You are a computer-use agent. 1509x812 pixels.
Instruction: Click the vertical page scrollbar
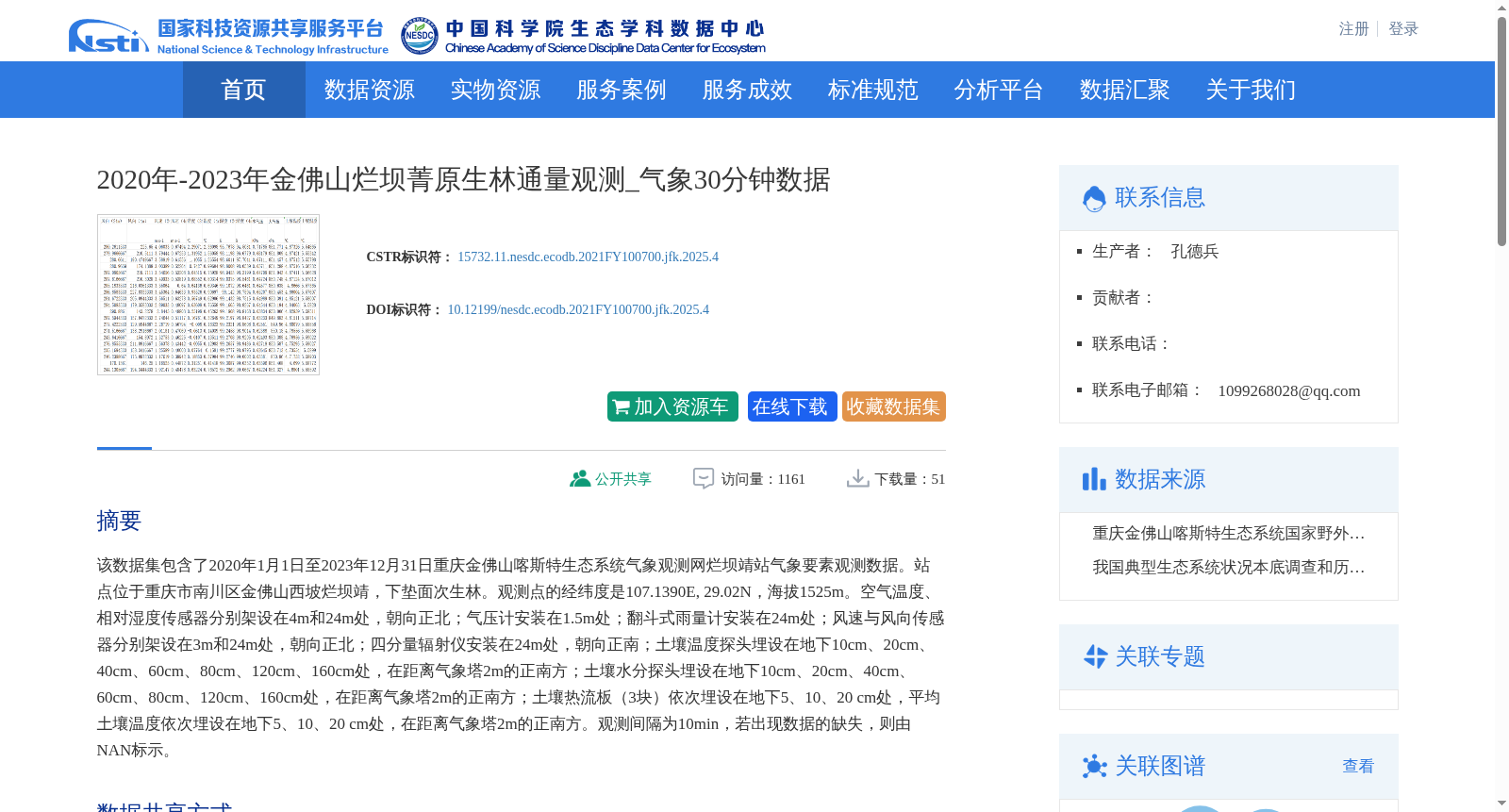point(1501,132)
